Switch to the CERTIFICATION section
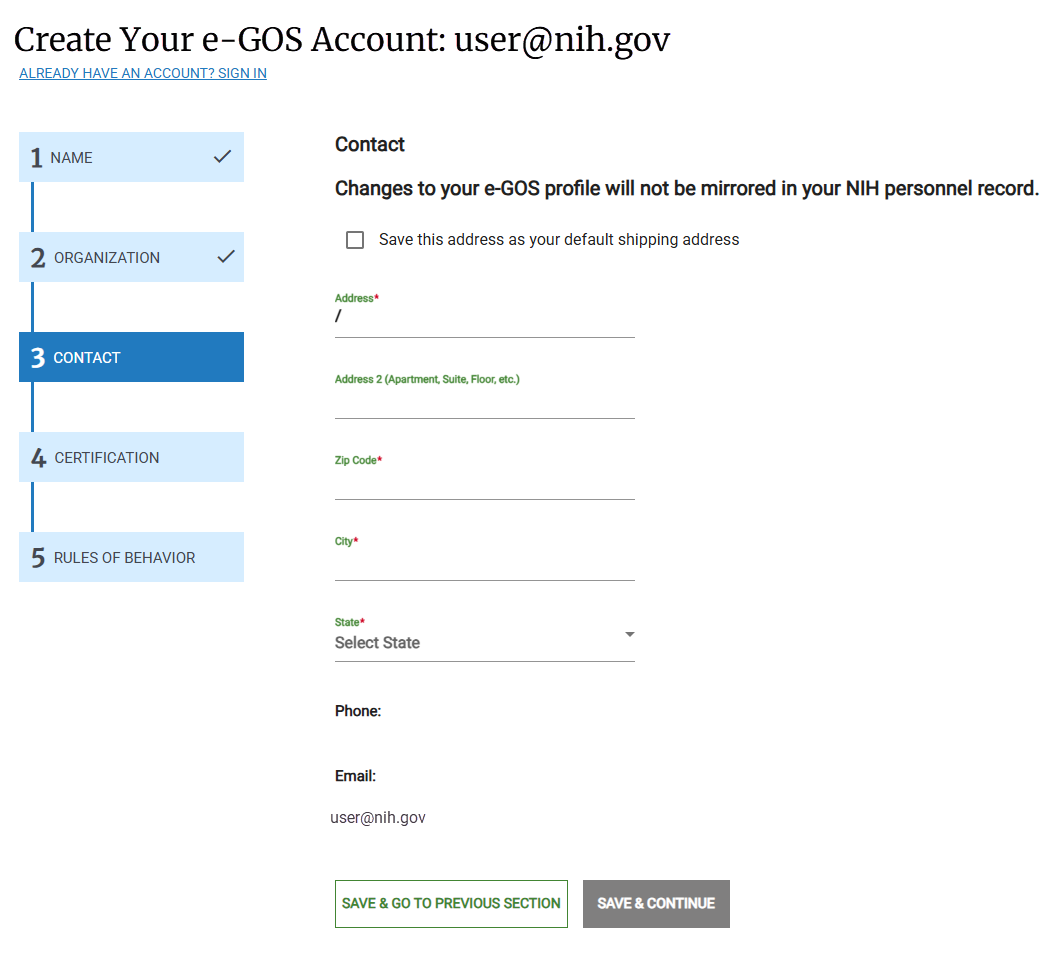The height and width of the screenshot is (958, 1047). (x=131, y=457)
